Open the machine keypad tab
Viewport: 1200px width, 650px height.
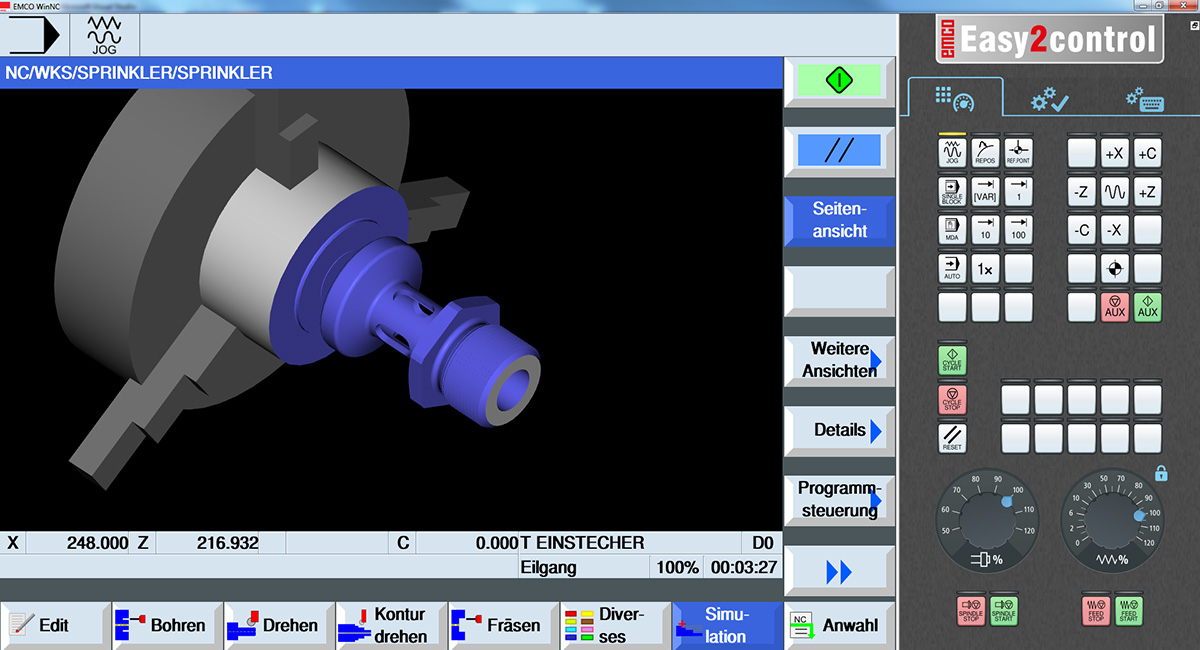coord(954,98)
